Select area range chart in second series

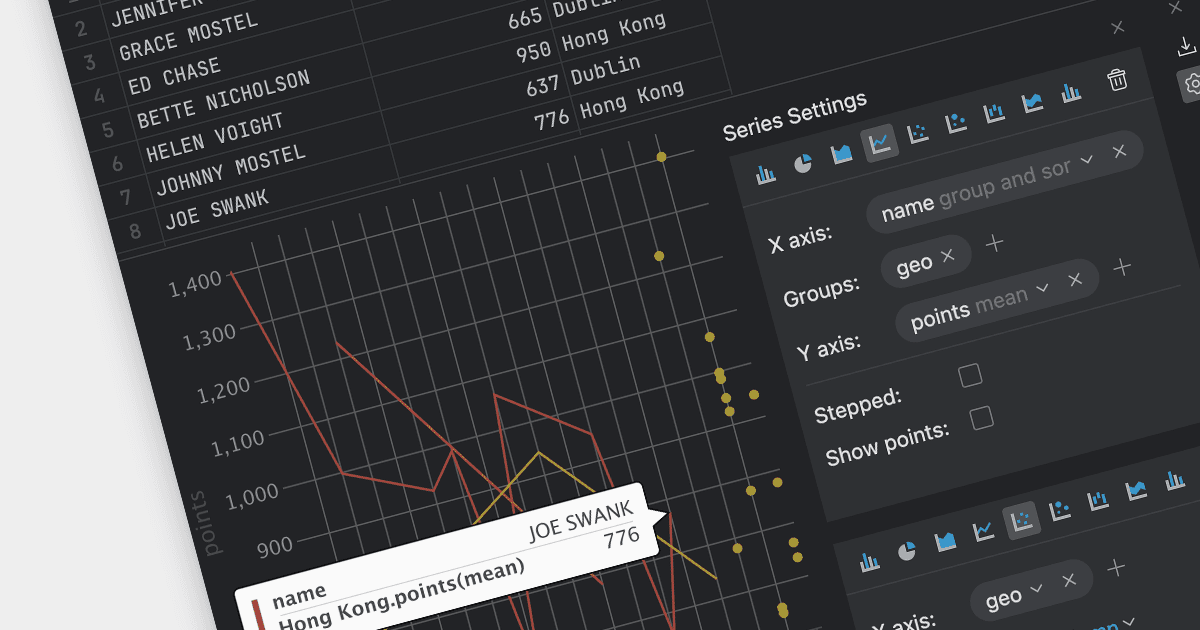1136,491
